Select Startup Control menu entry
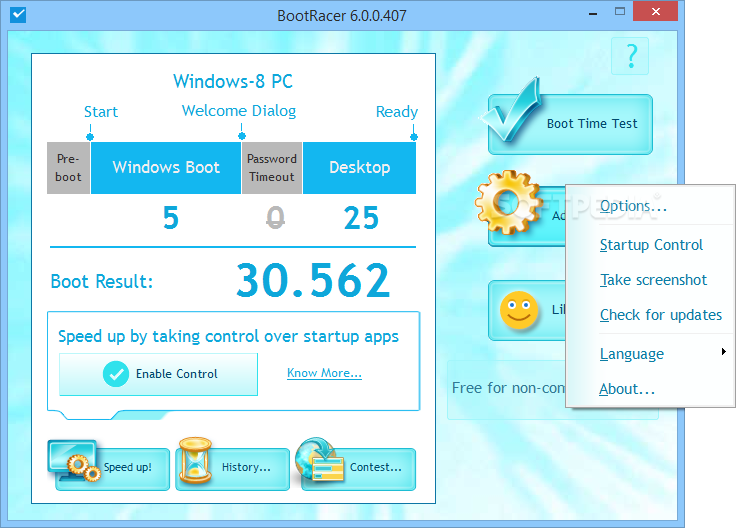The width and height of the screenshot is (736, 528). [x=650, y=245]
